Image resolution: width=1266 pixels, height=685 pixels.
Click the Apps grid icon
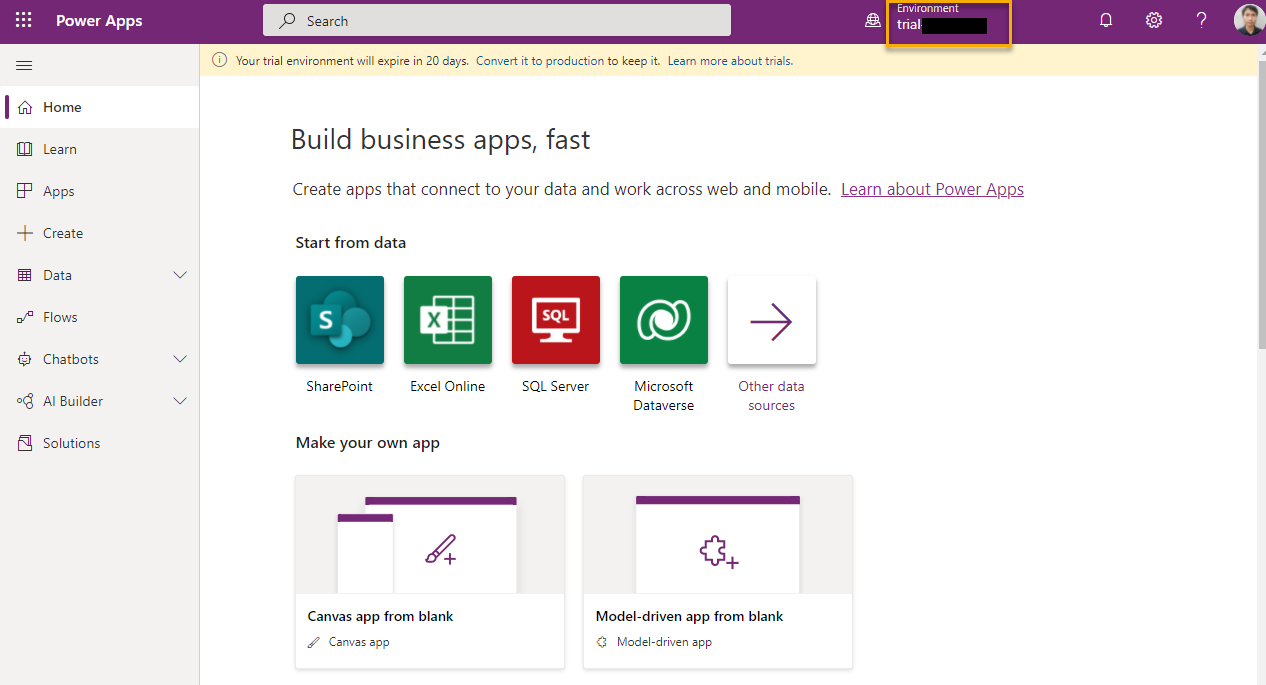click(x=25, y=191)
